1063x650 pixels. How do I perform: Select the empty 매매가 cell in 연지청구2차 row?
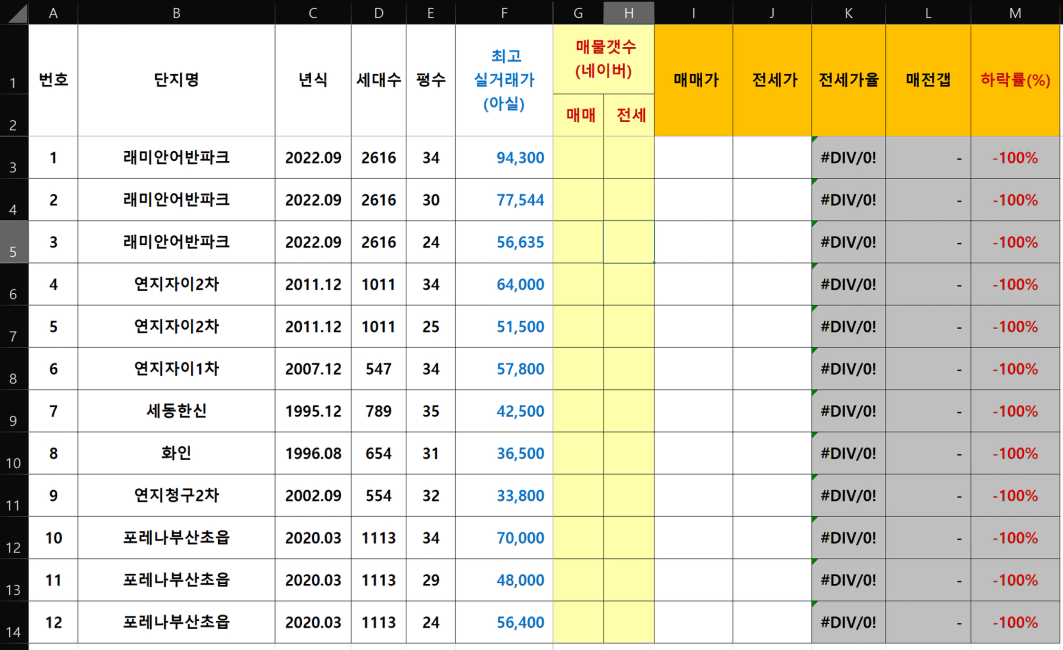coord(693,496)
